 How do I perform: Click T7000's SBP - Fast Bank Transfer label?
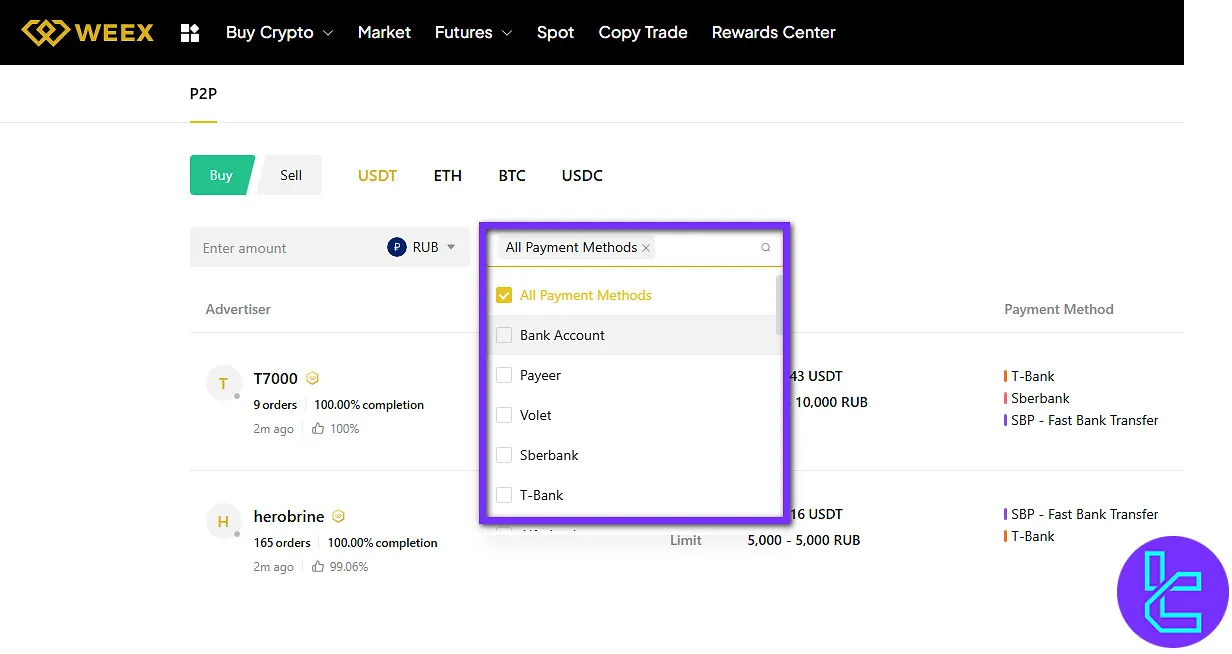(x=1084, y=420)
